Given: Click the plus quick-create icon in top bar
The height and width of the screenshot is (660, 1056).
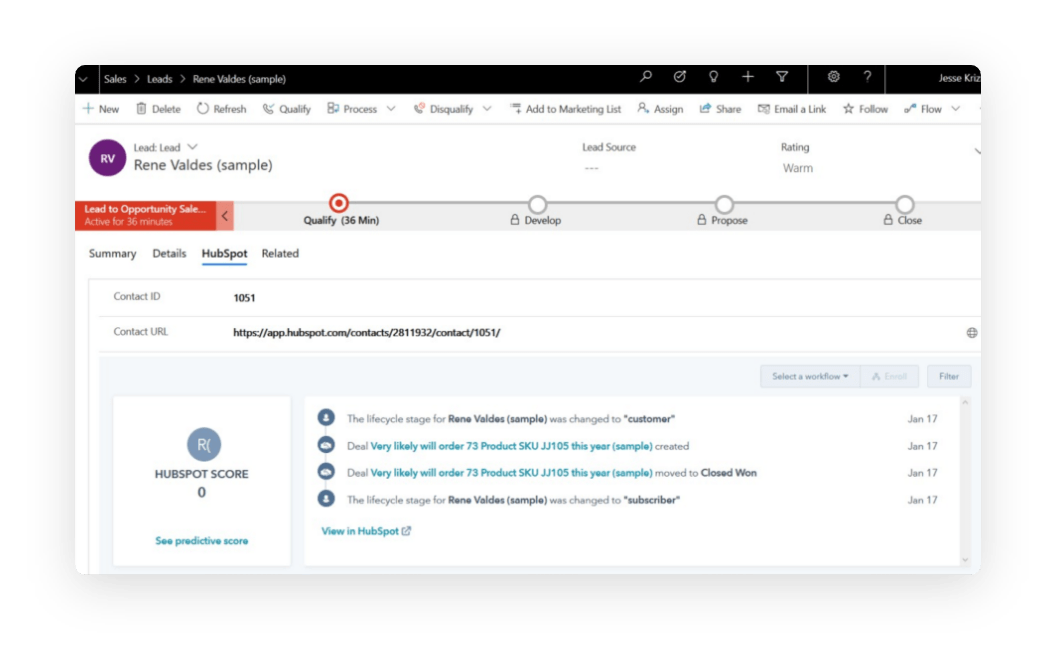Looking at the screenshot, I should (x=748, y=77).
